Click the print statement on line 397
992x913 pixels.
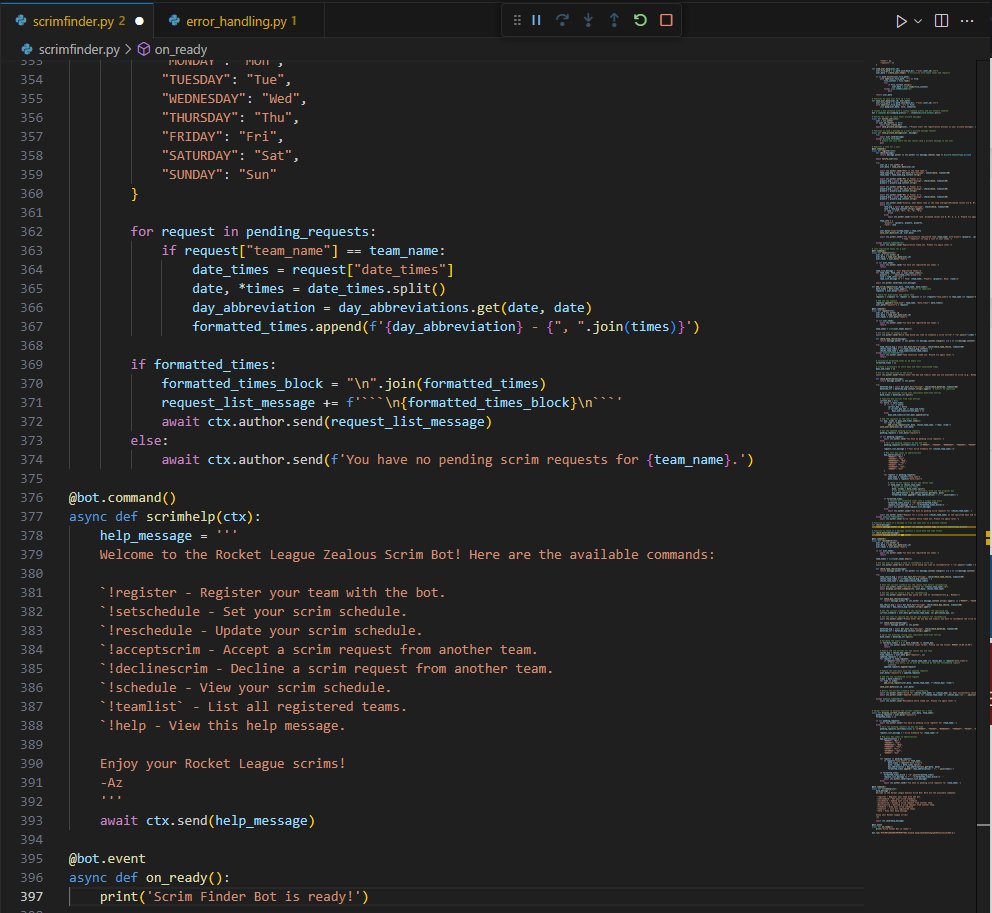click(x=234, y=897)
